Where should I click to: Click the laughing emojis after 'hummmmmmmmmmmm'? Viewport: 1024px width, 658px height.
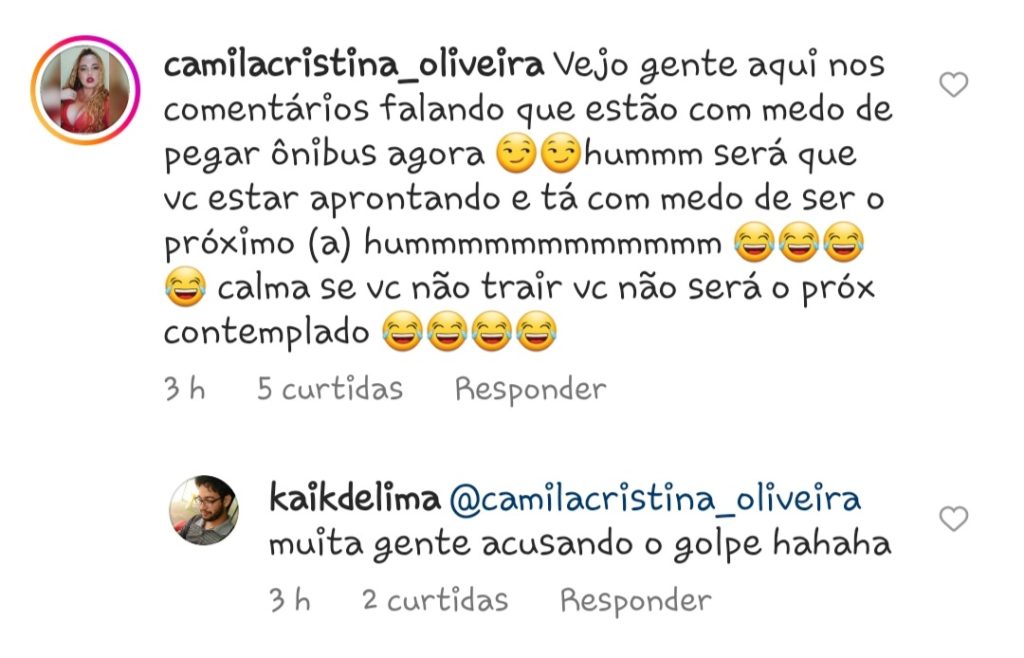pos(799,242)
